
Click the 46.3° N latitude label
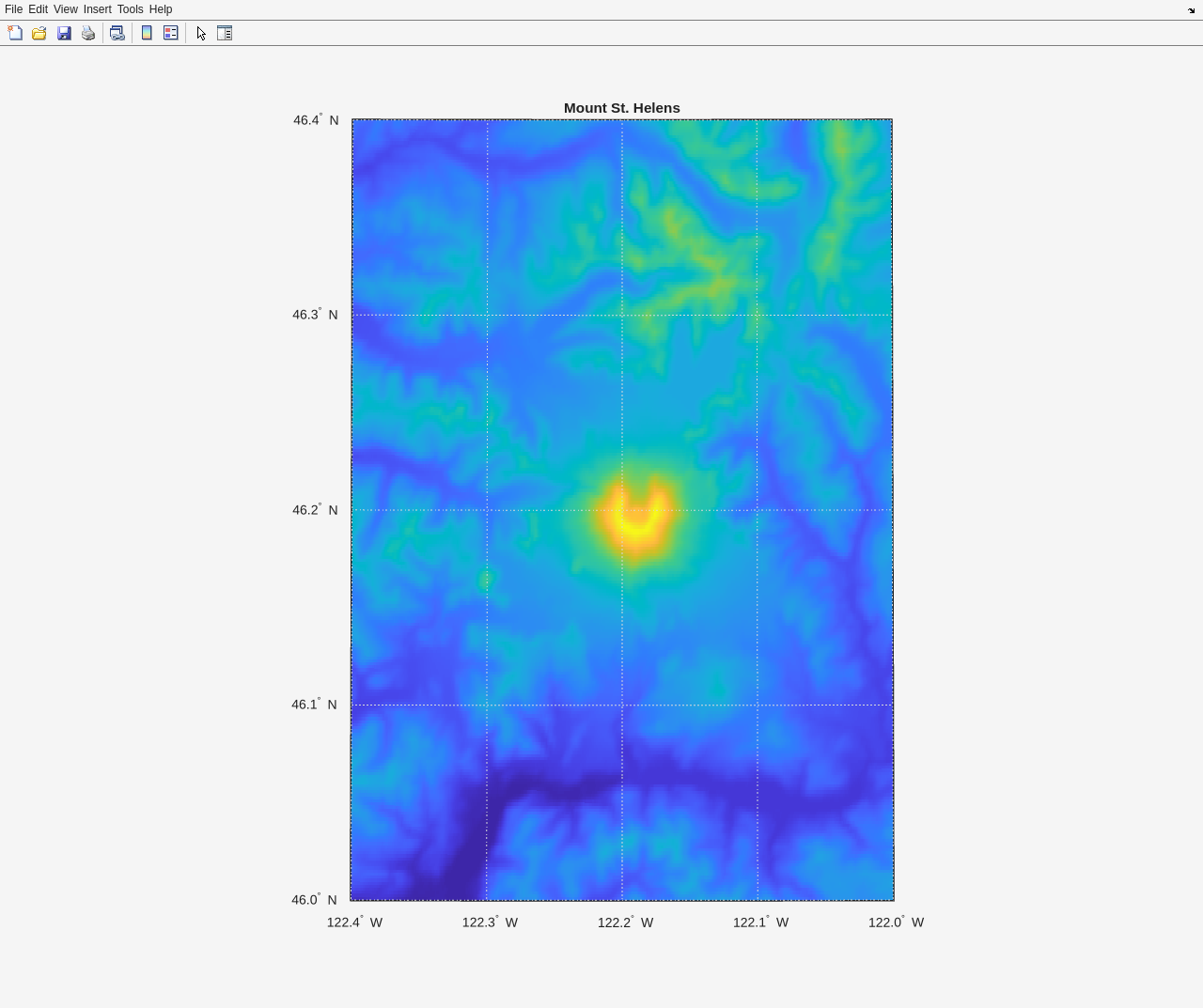pos(315,314)
